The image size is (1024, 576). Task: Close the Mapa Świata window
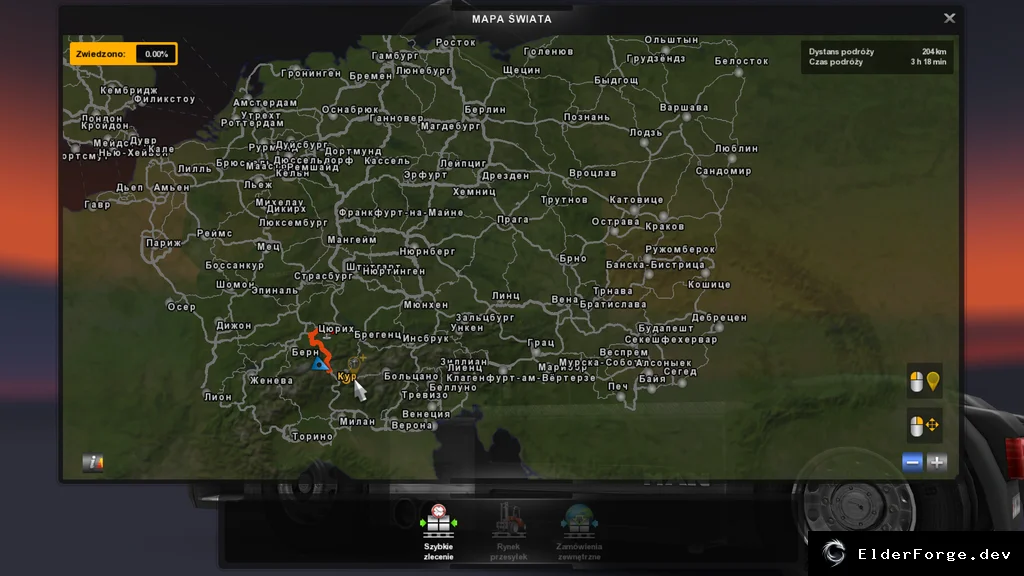[950, 18]
